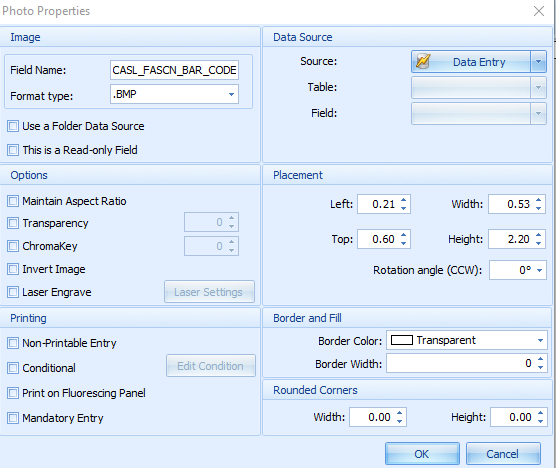Click the Field Name text box
This screenshot has width=556, height=468.
[x=174, y=70]
